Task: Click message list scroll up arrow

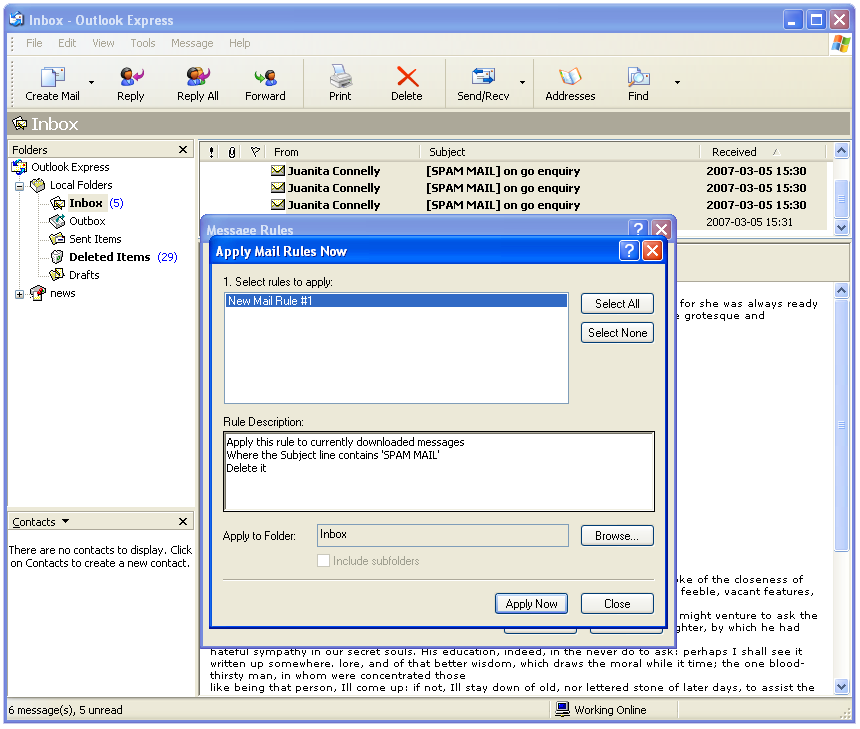Action: pos(841,150)
